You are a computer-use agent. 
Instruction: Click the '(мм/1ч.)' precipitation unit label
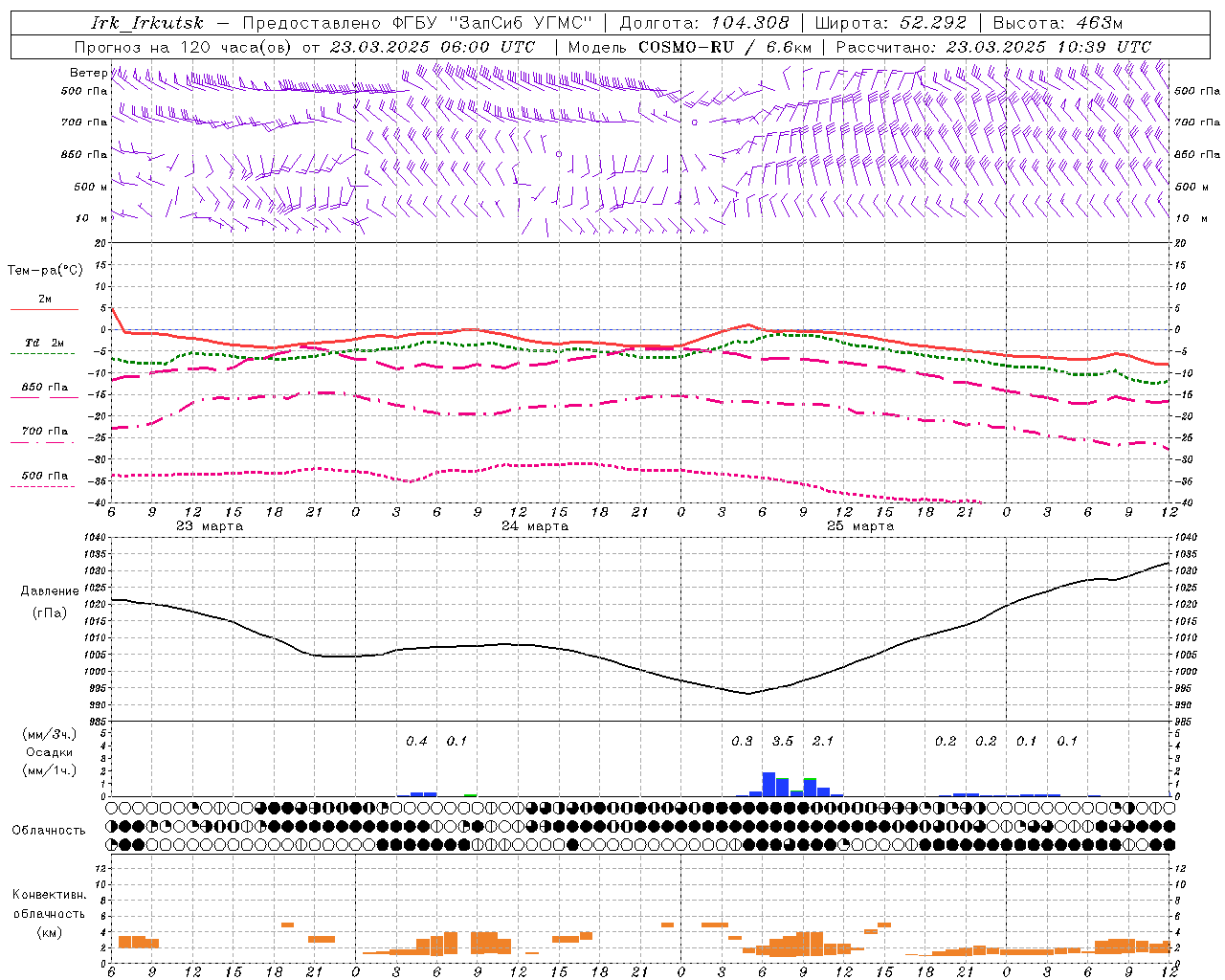(x=50, y=770)
